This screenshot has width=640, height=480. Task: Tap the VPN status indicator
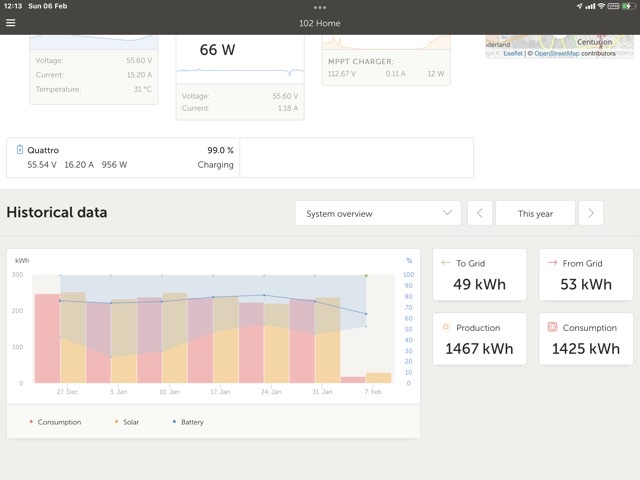tap(613, 6)
